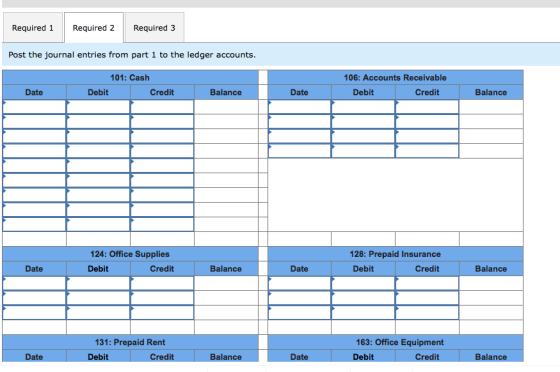Open first Date dropdown in 101: Cash ledger
Viewport: 560px width, 372px height.
[x=34, y=107]
